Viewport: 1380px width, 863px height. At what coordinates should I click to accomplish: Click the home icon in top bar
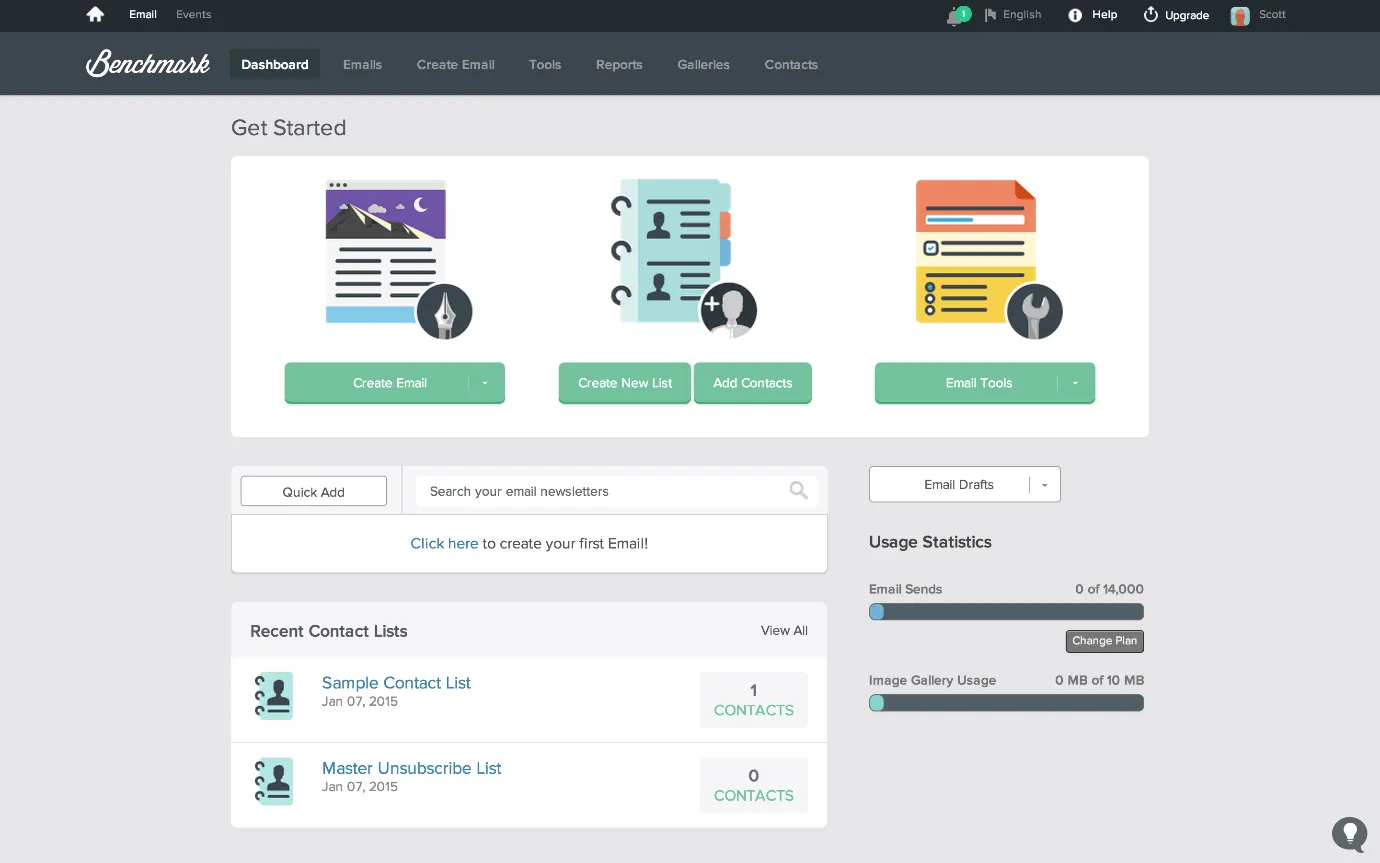(95, 15)
